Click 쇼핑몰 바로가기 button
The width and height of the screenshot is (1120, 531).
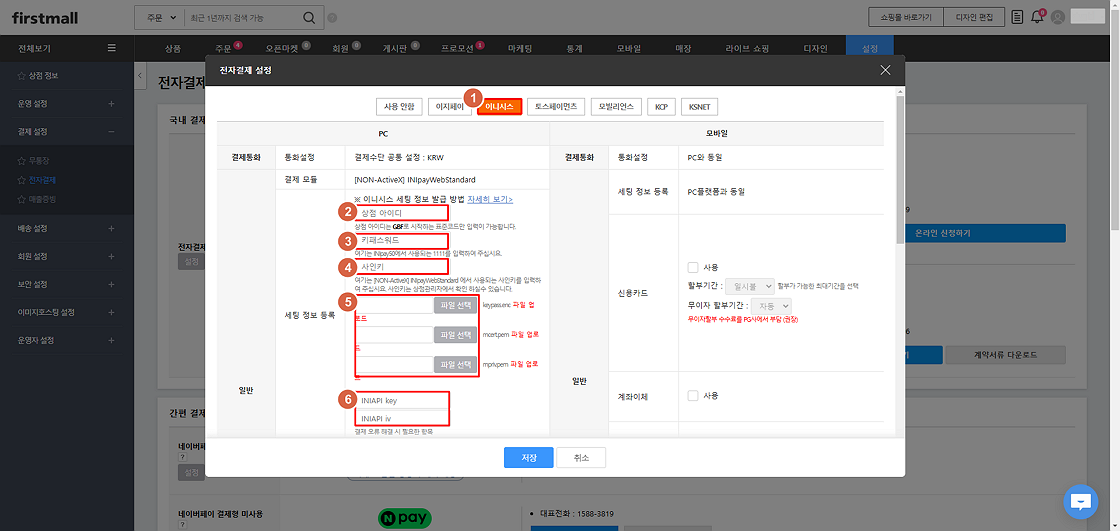coord(906,16)
